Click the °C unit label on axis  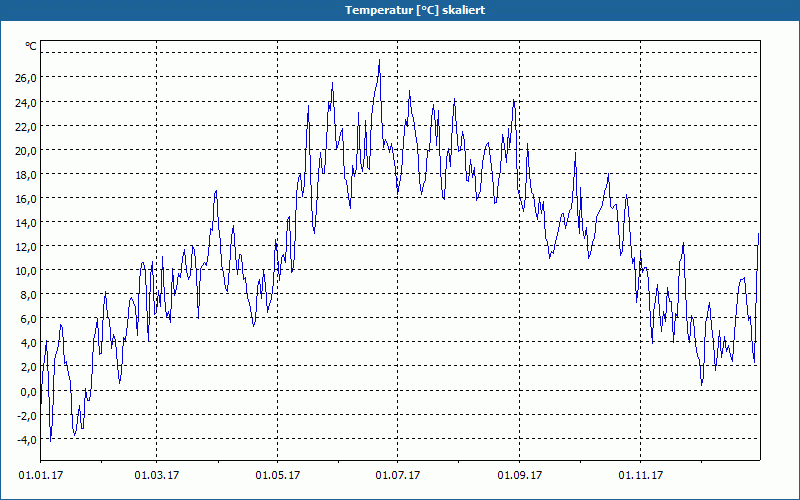pyautogui.click(x=31, y=46)
